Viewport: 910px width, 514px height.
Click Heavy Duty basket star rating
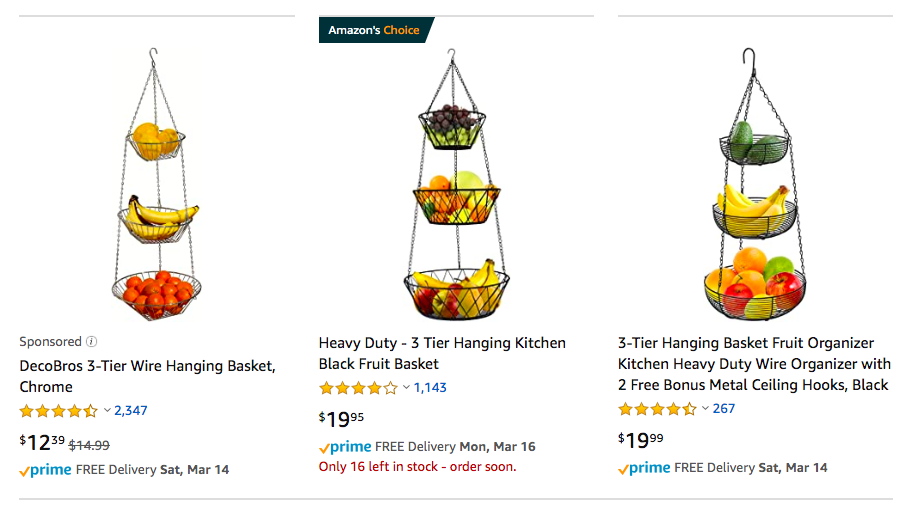pos(357,388)
